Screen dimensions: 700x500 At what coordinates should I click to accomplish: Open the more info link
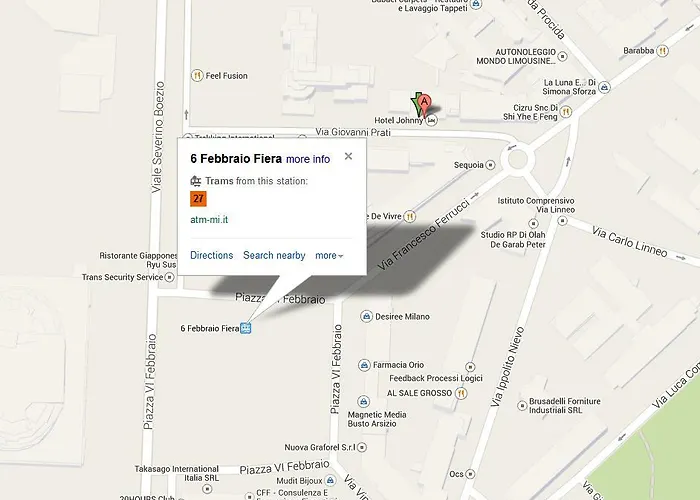click(308, 159)
